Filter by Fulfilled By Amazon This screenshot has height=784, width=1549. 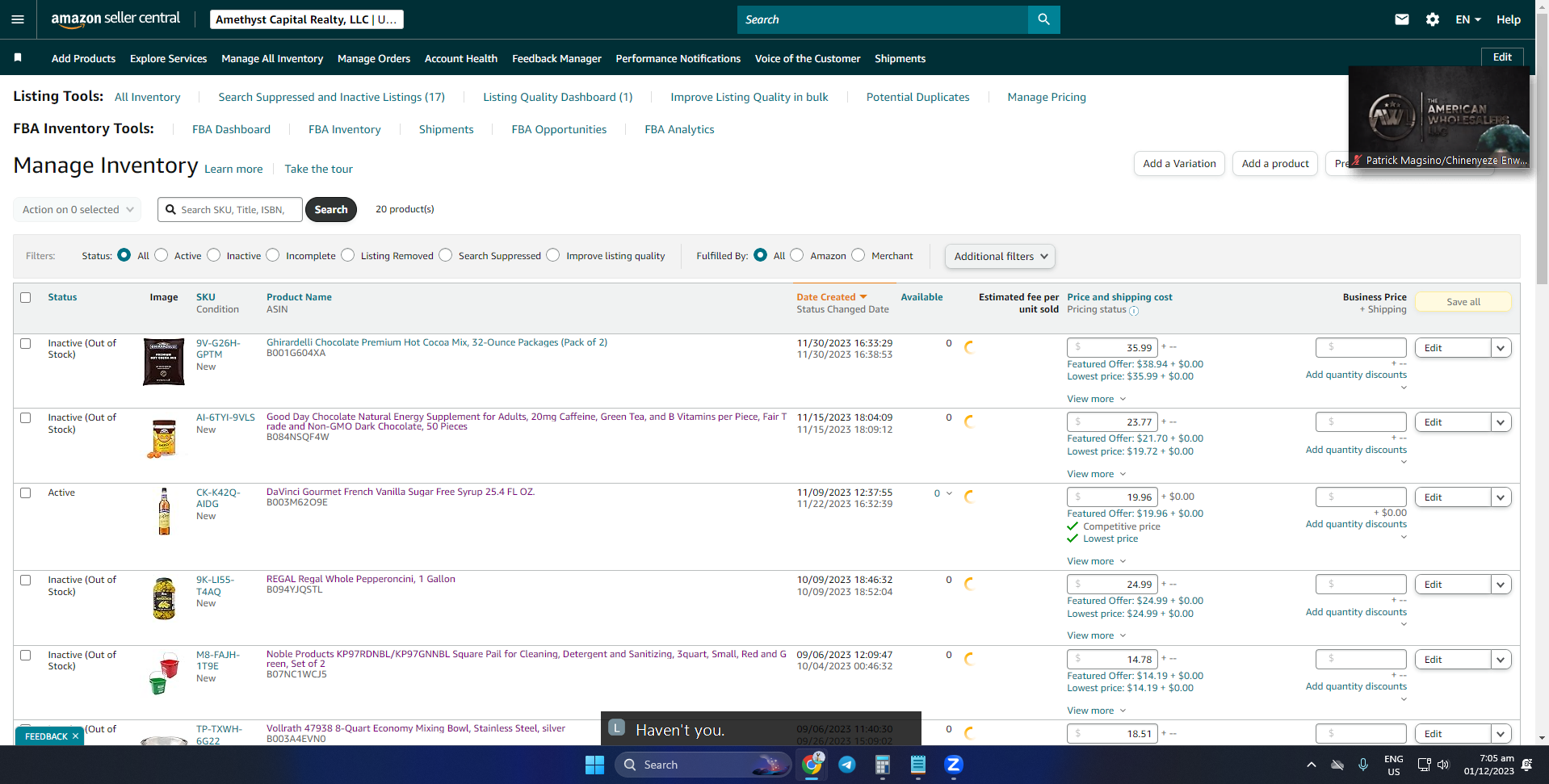797,255
